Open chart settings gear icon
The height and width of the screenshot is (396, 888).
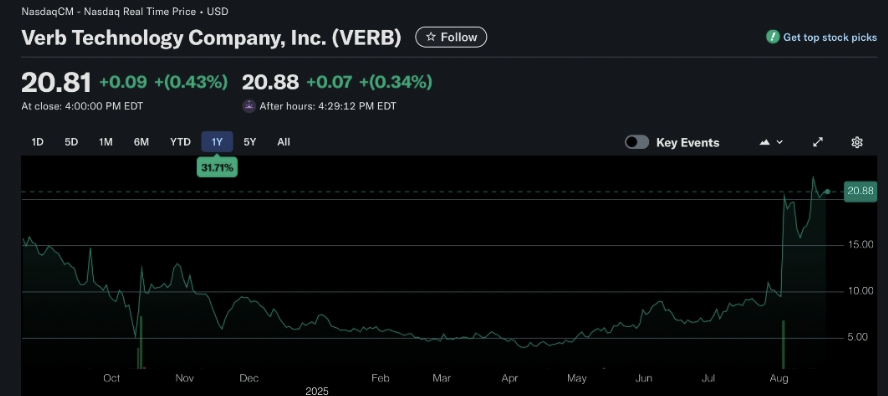[856, 142]
